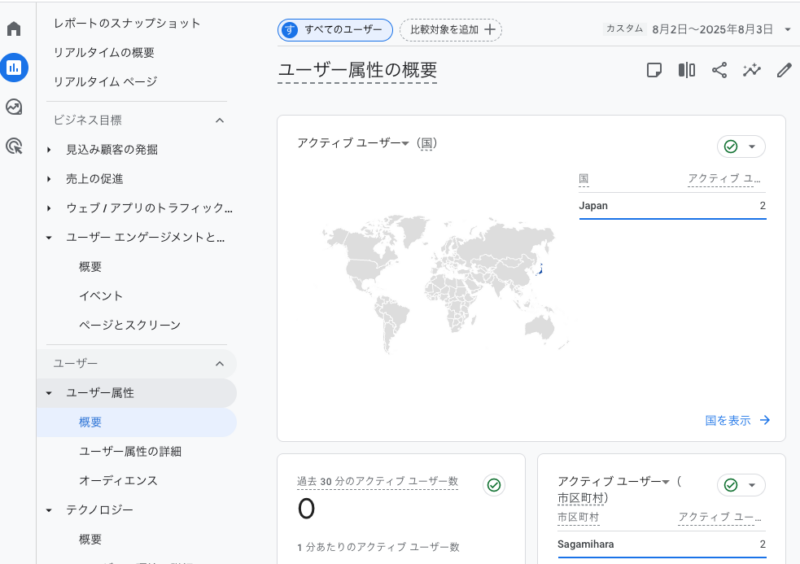This screenshot has height=564, width=800.
Task: Click the Sagamihara row in city table
Action: (662, 544)
